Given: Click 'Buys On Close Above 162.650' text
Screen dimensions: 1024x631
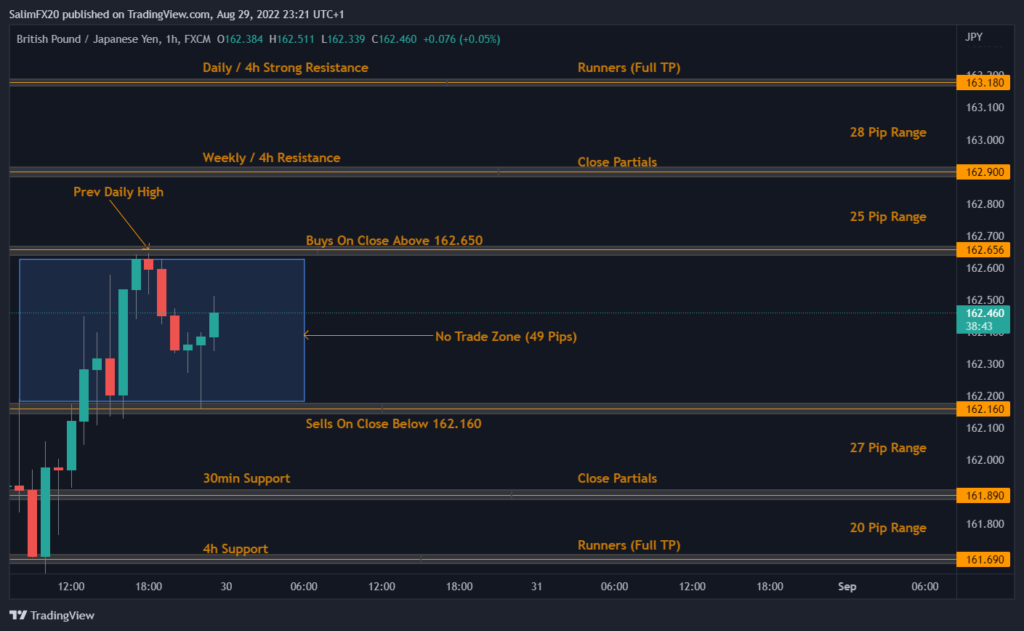Looking at the screenshot, I should click(x=394, y=241).
